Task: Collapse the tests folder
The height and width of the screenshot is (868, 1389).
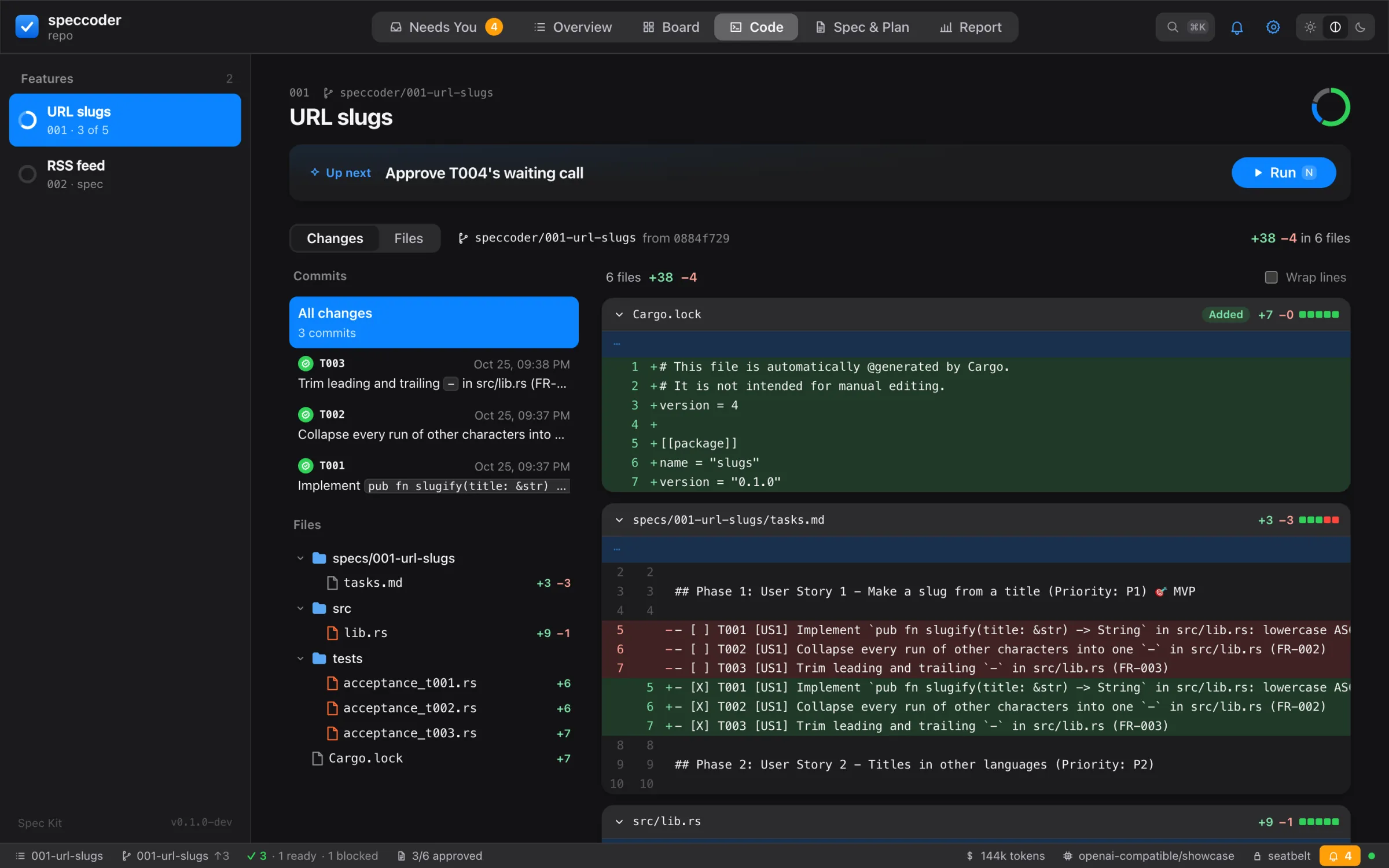Action: point(300,659)
